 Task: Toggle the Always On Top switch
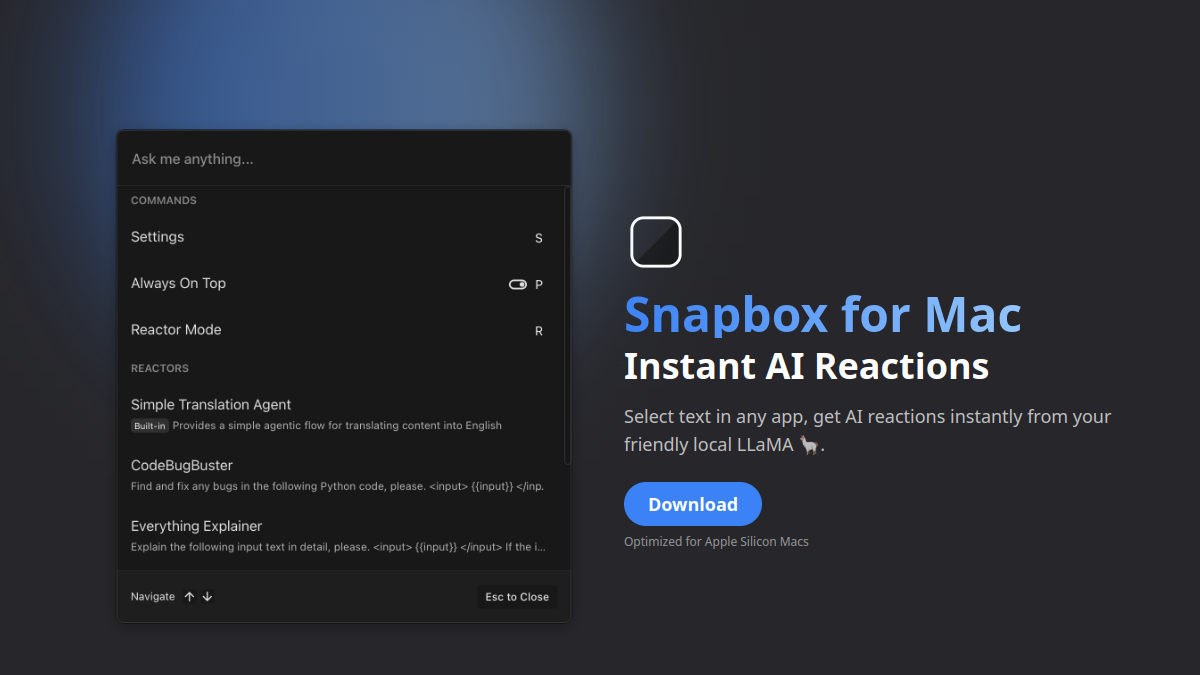coord(518,284)
